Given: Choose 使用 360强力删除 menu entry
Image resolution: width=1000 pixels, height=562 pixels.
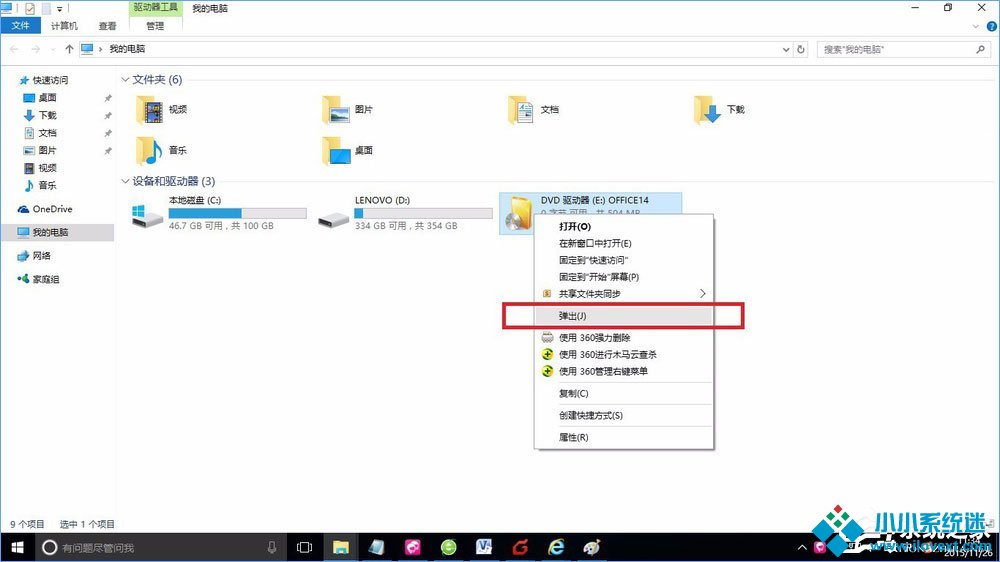Looking at the screenshot, I should [623, 337].
